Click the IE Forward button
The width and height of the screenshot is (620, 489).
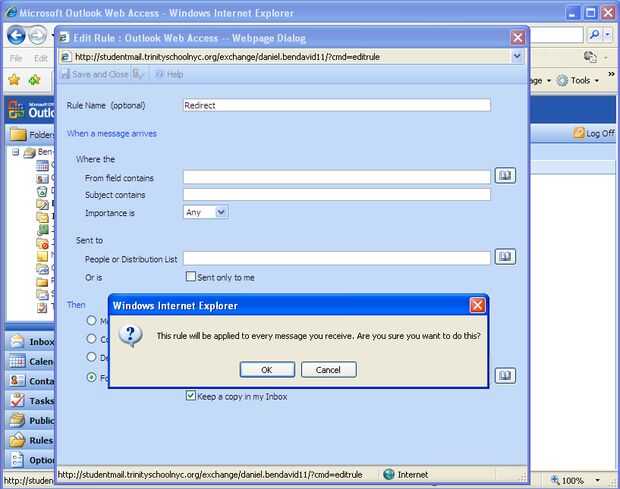(38, 35)
